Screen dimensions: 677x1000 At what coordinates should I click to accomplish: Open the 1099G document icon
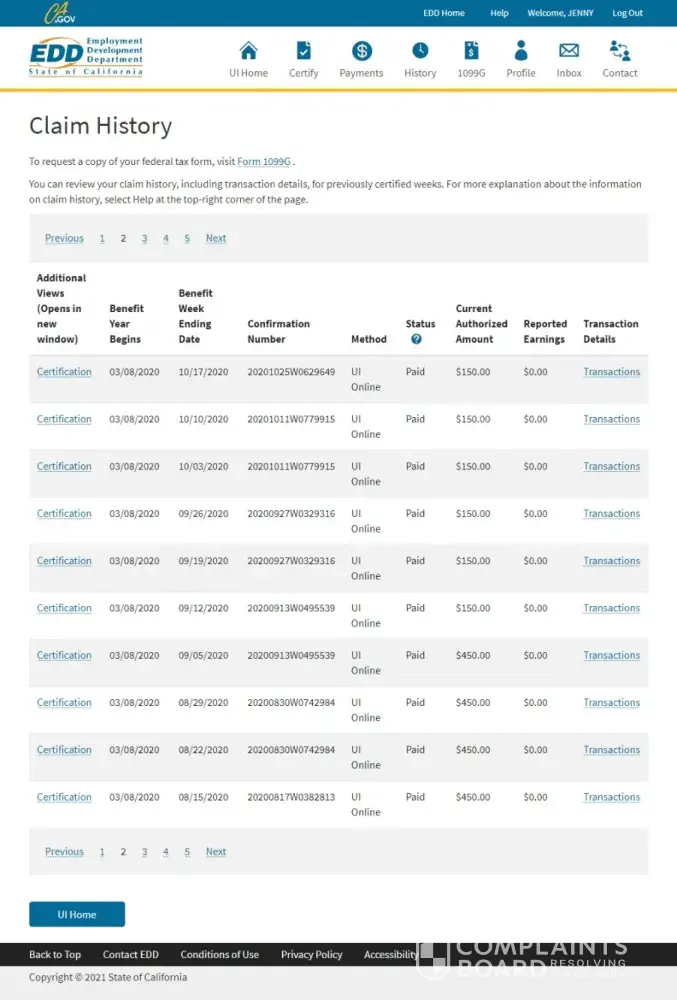pyautogui.click(x=471, y=51)
